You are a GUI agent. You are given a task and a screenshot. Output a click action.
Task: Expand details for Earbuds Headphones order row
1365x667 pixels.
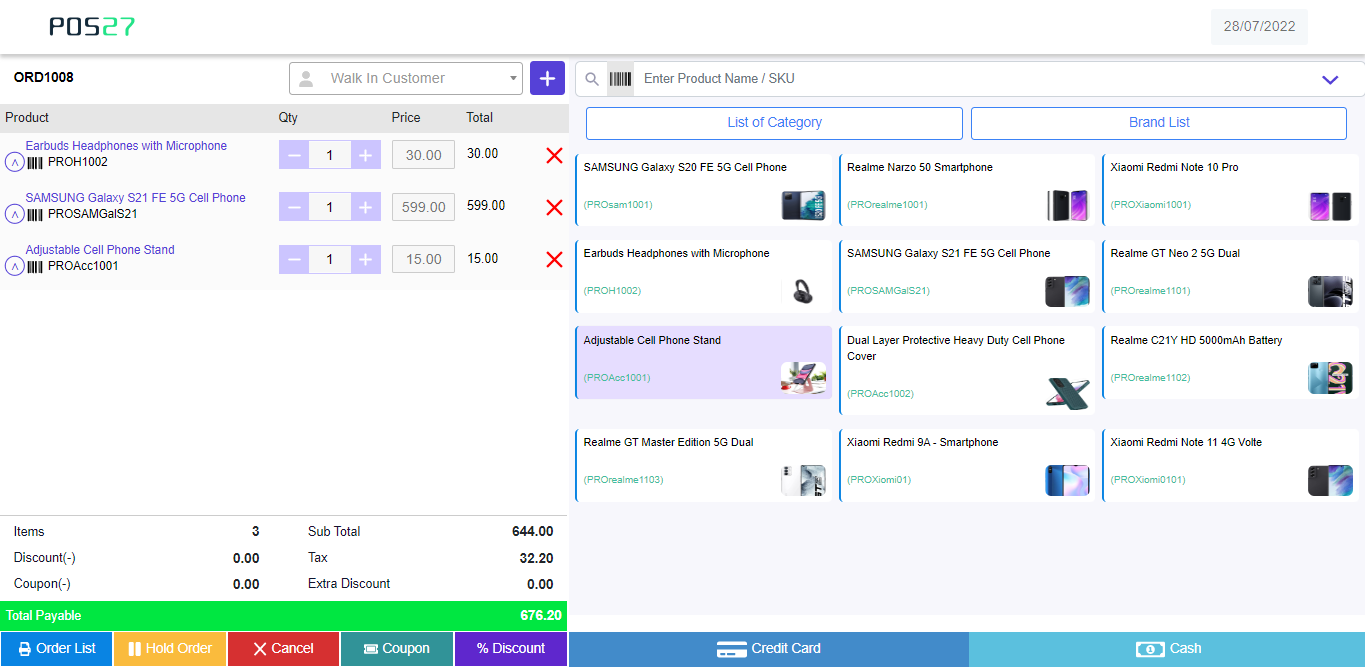click(14, 162)
